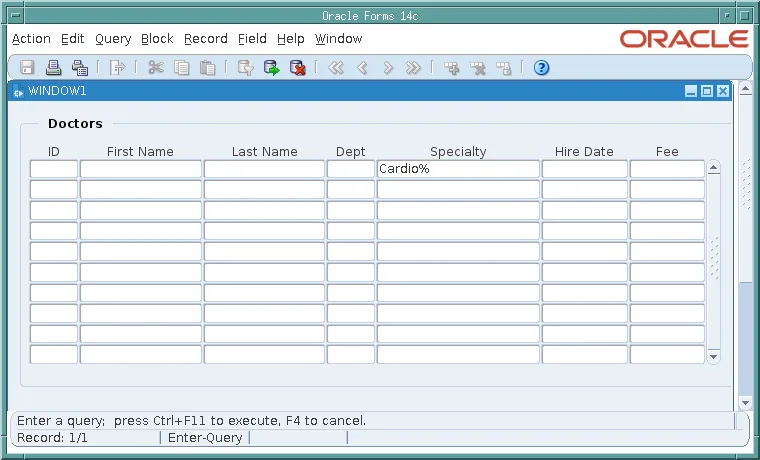Click the ID column header

point(54,152)
